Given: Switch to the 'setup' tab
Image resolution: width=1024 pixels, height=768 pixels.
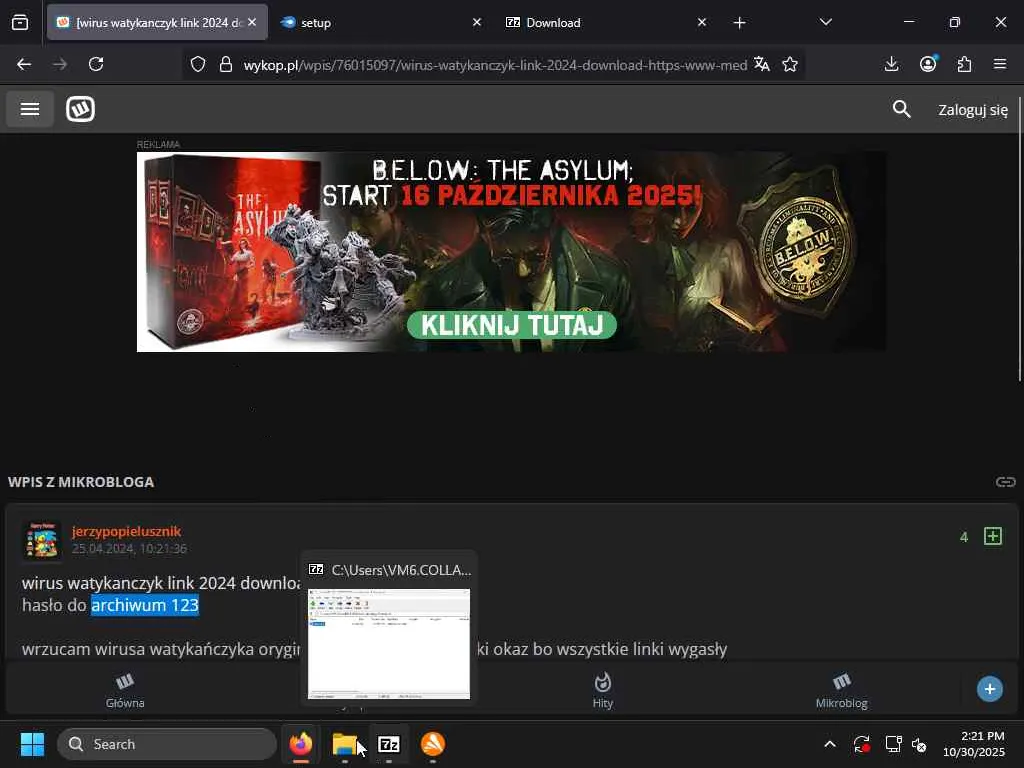Looking at the screenshot, I should [x=379, y=22].
